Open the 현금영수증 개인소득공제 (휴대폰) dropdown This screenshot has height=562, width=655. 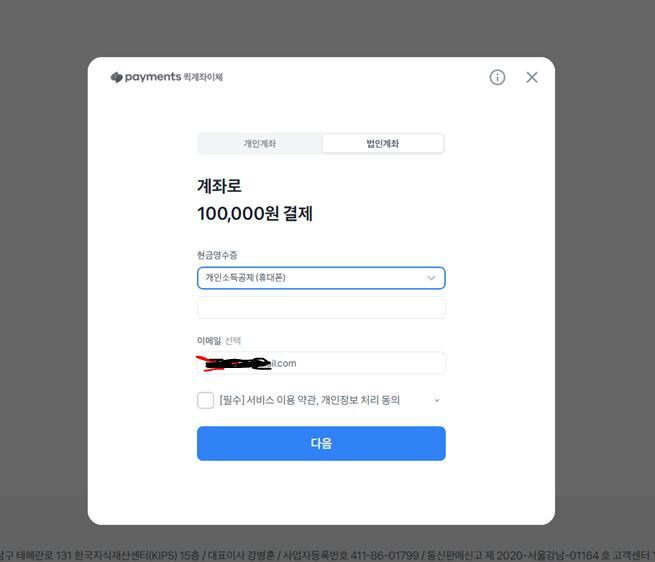tap(321, 278)
